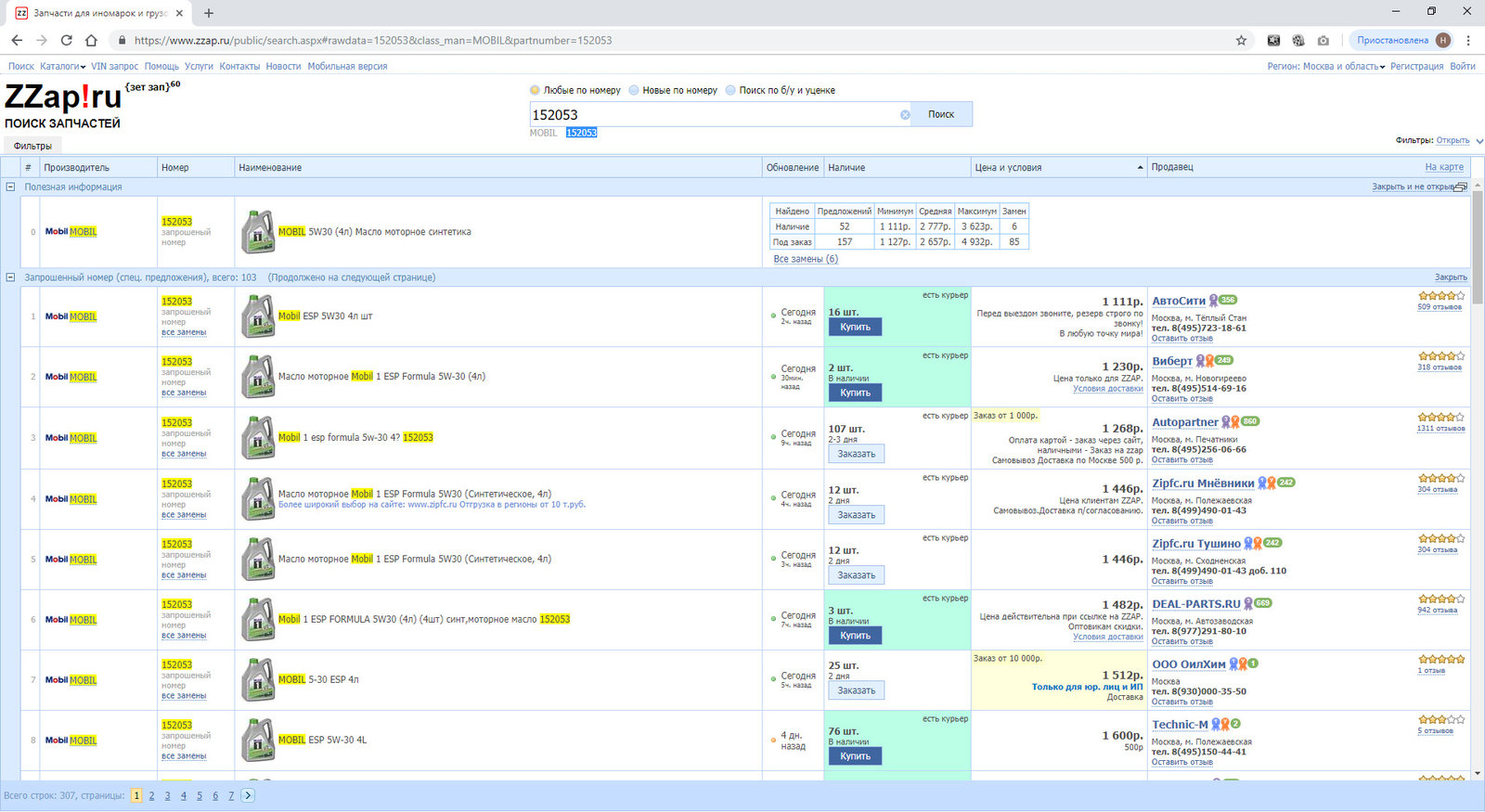Open Помощь menu item
The width and height of the screenshot is (1485, 812).
[161, 67]
